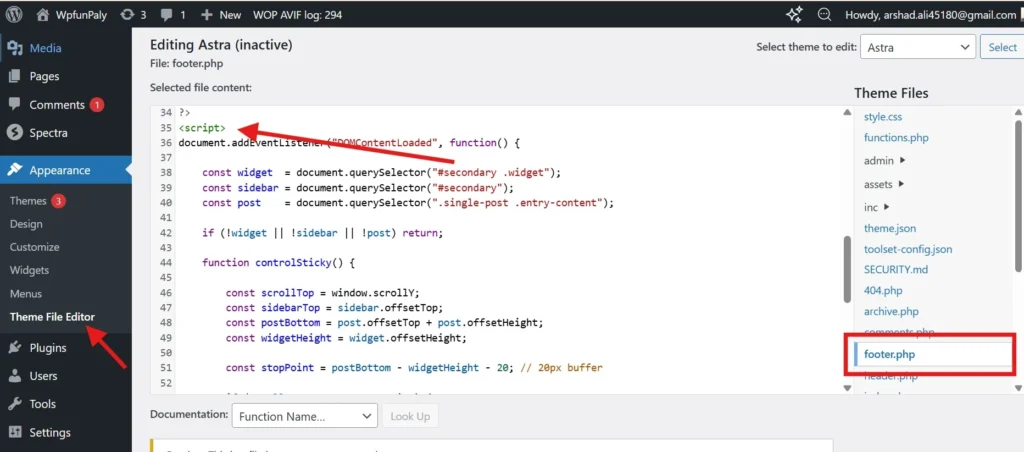The width and height of the screenshot is (1024, 452).
Task: Select footer.php in Theme Files
Action: pyautogui.click(x=889, y=355)
